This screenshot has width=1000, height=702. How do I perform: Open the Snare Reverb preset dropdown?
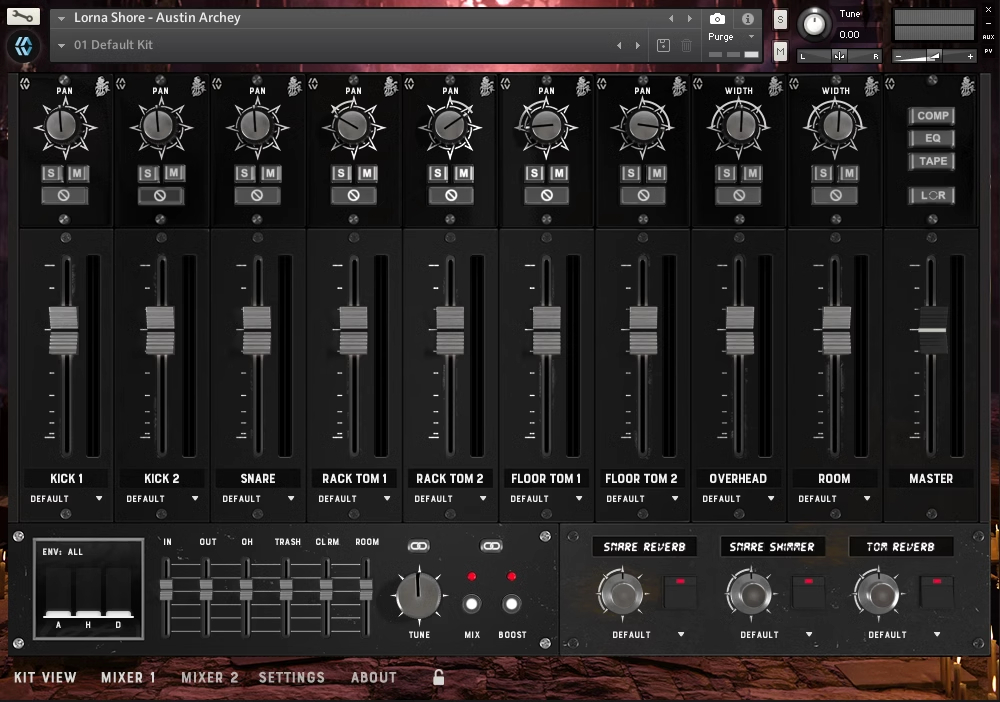point(648,634)
